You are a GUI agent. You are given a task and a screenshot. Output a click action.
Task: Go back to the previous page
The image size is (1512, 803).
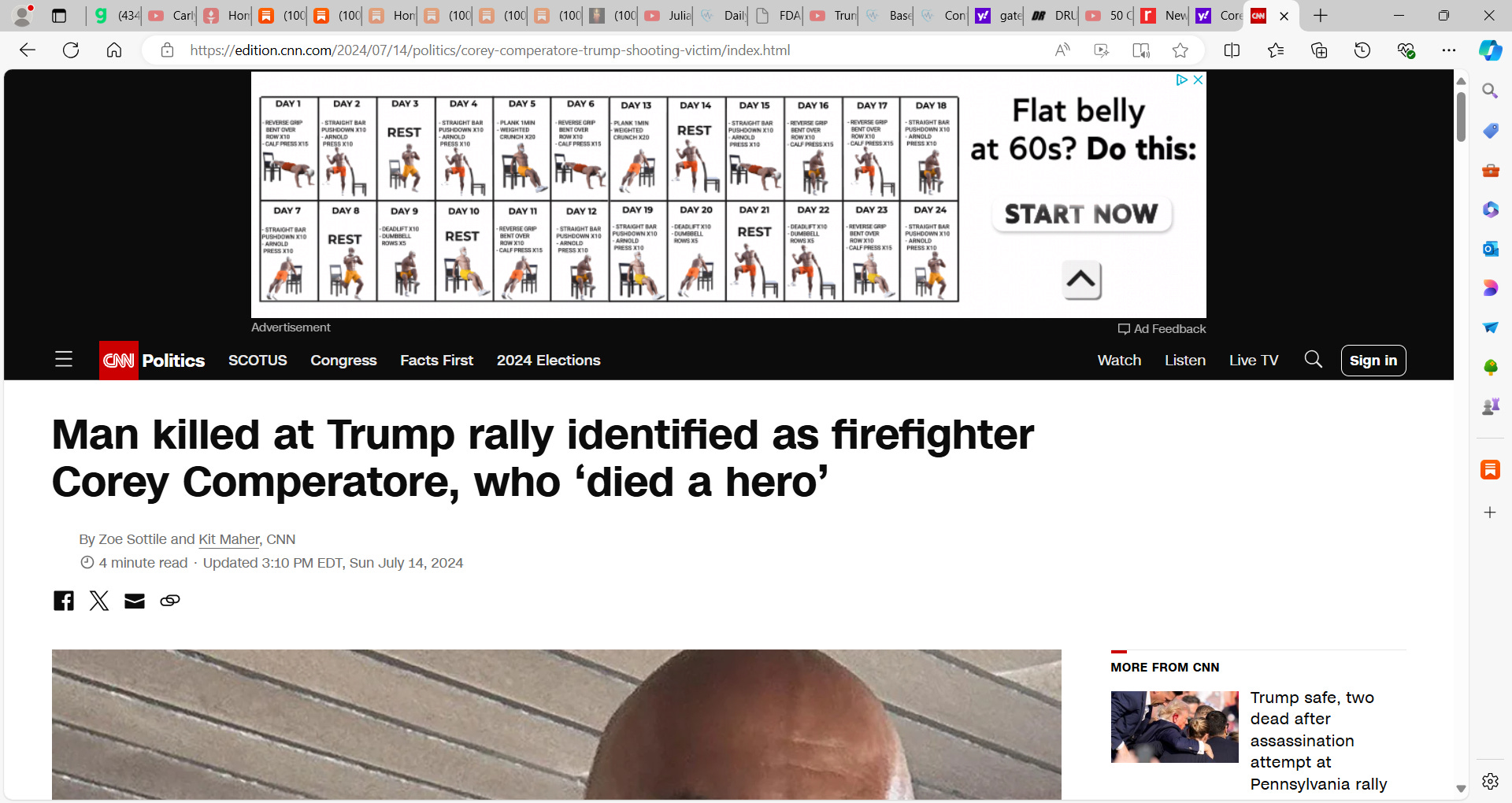(x=28, y=50)
